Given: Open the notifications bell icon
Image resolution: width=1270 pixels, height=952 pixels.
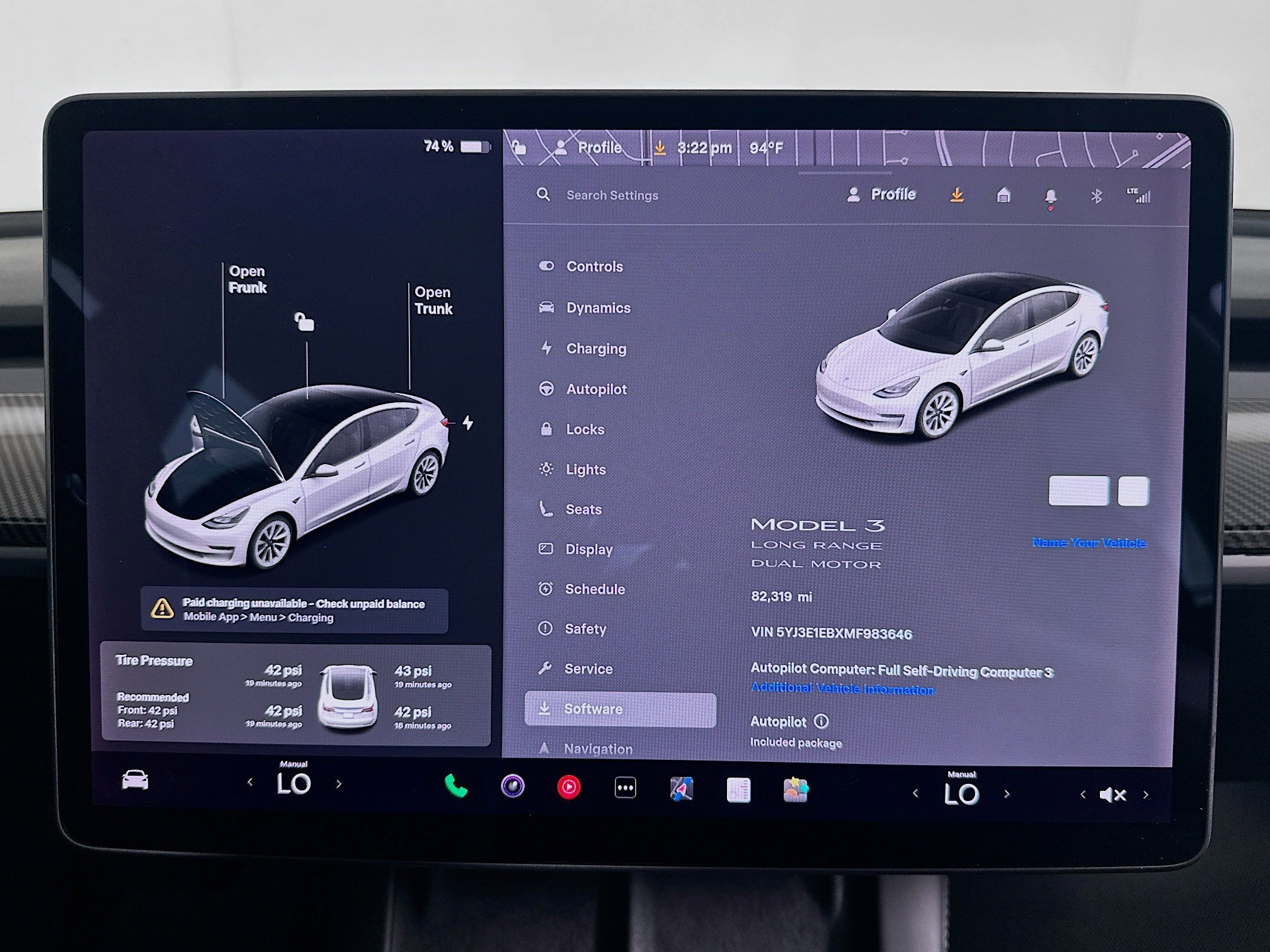Looking at the screenshot, I should point(1050,198).
